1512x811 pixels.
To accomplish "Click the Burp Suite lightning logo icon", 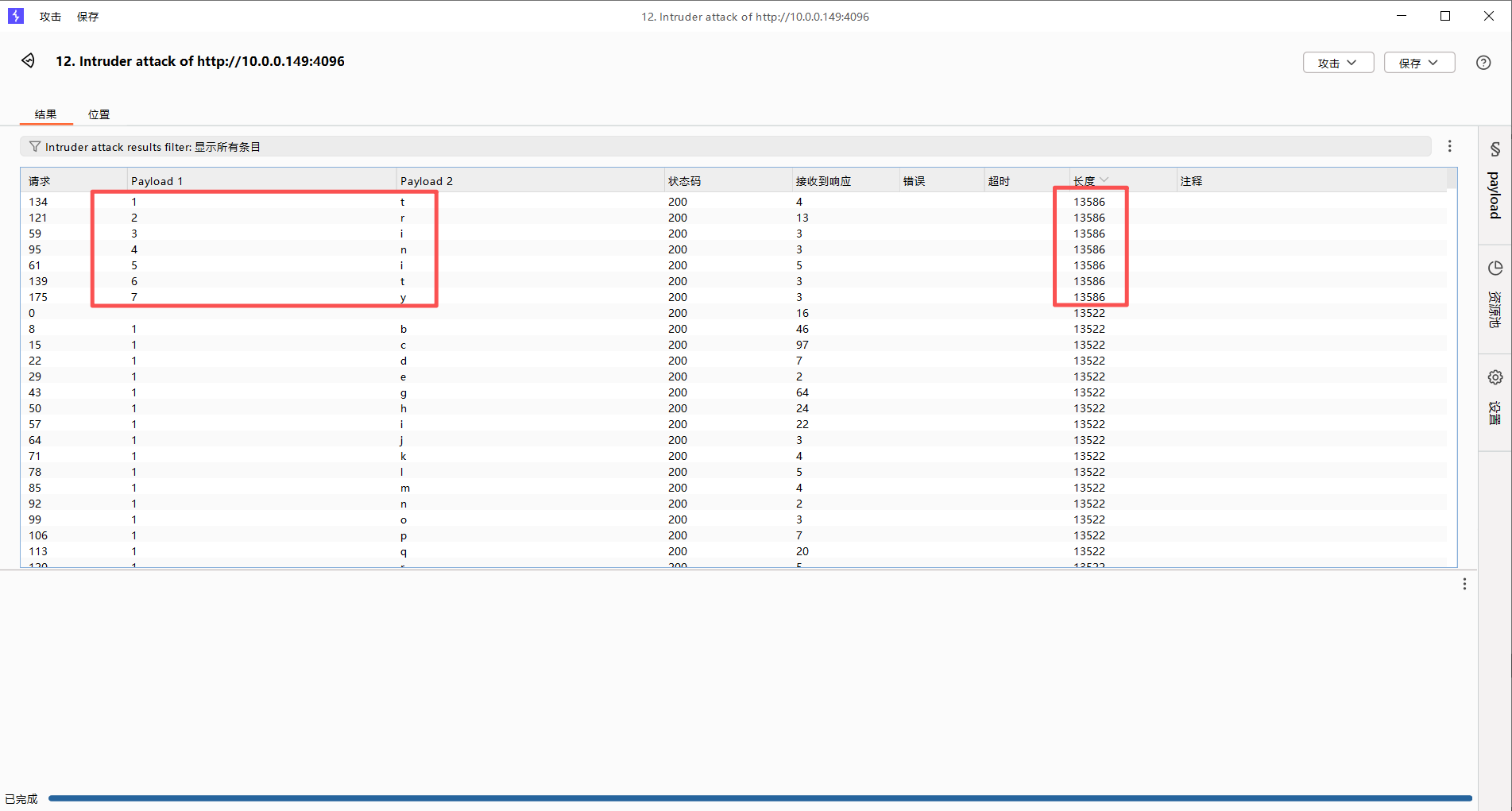I will tap(16, 16).
